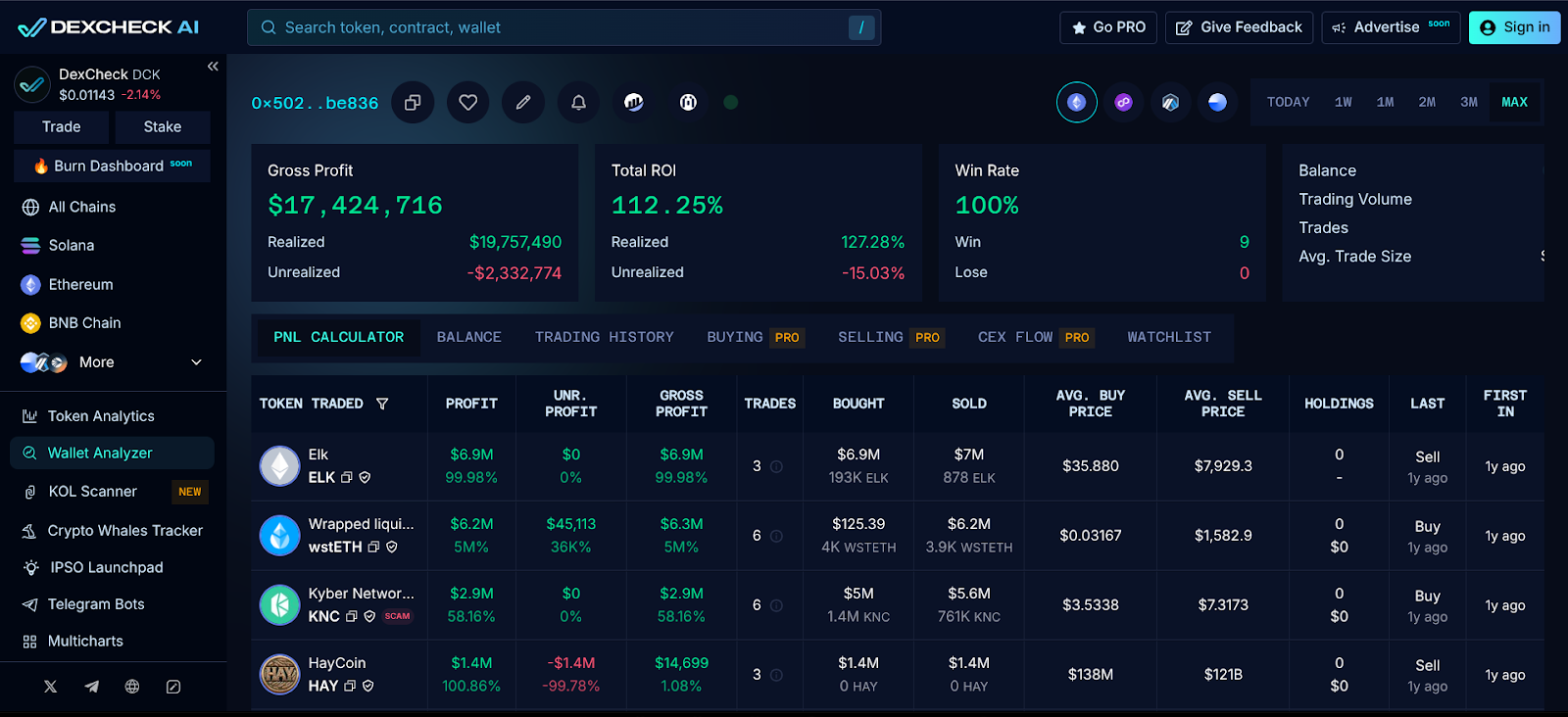Image resolution: width=1568 pixels, height=717 pixels.
Task: Select the Polygon chain filter icon
Action: (x=1124, y=102)
